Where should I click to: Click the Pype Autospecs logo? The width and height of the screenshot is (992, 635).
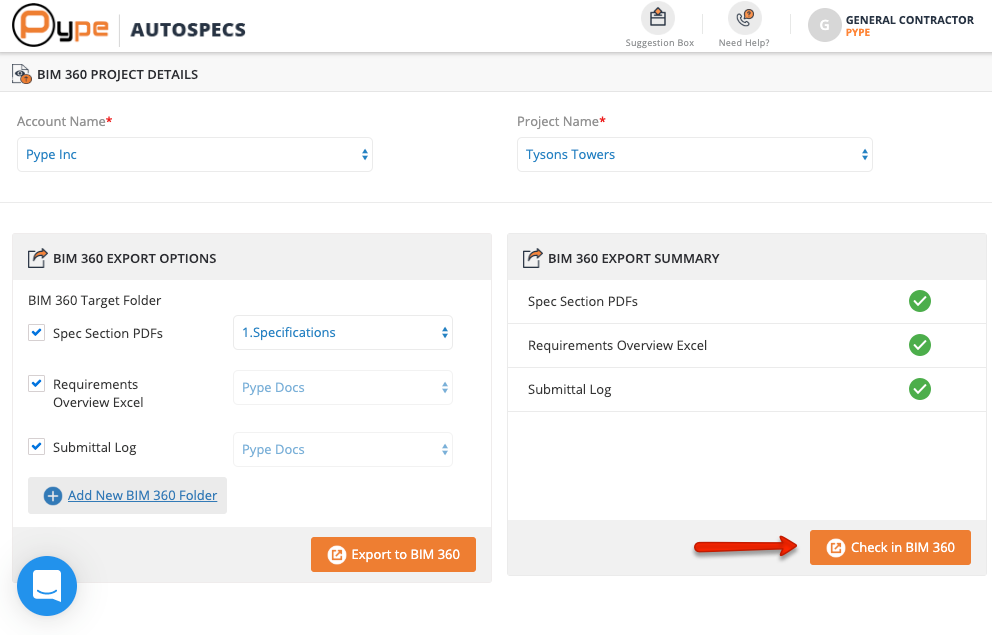129,28
